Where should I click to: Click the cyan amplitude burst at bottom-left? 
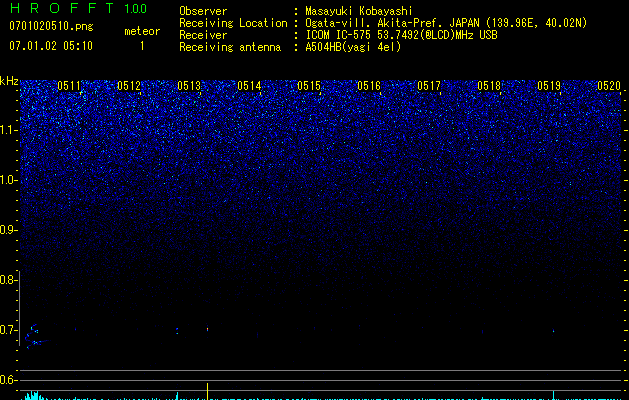click(34, 395)
